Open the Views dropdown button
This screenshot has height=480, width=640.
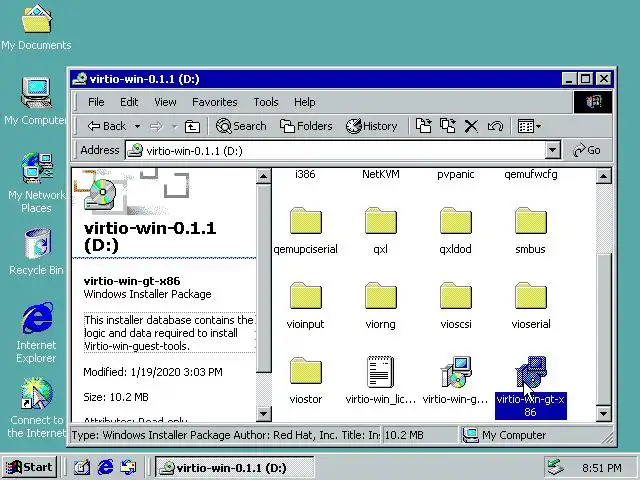coord(529,126)
